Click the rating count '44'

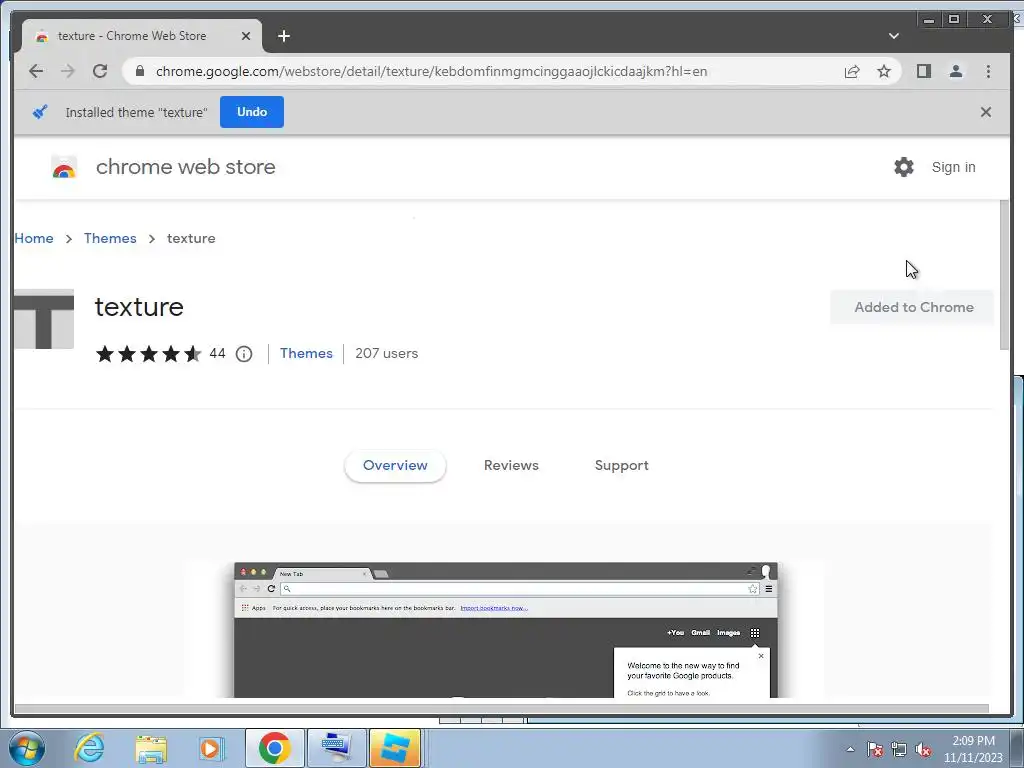(x=217, y=353)
